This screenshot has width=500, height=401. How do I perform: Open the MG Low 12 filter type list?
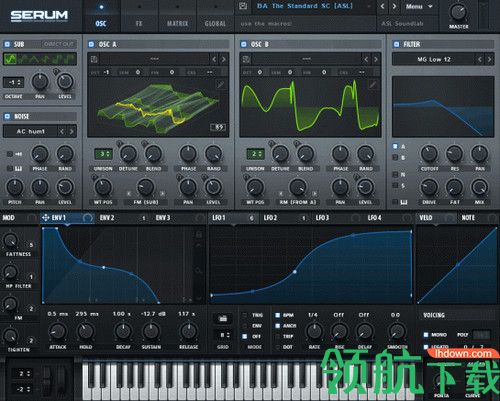point(434,59)
